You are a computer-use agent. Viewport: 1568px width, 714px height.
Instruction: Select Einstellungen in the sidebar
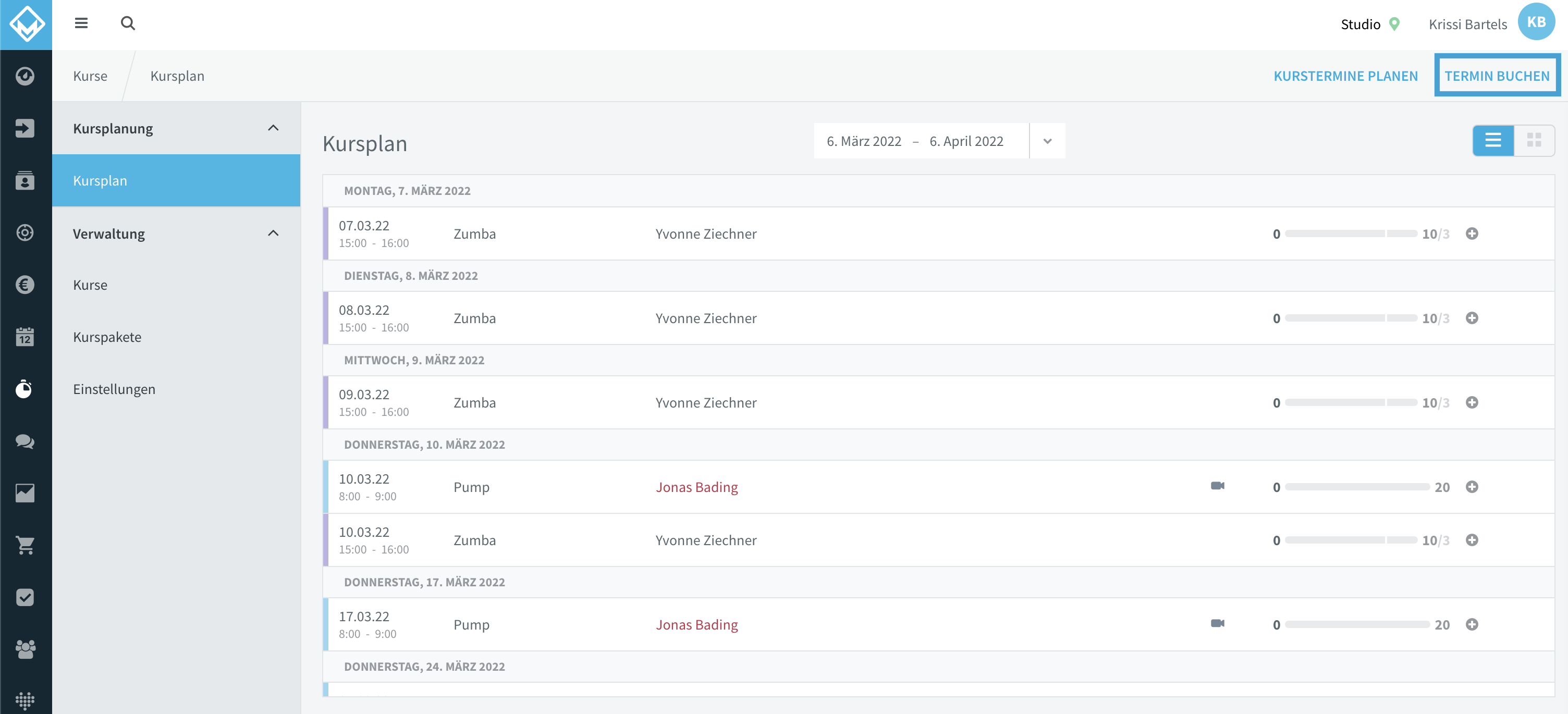115,389
